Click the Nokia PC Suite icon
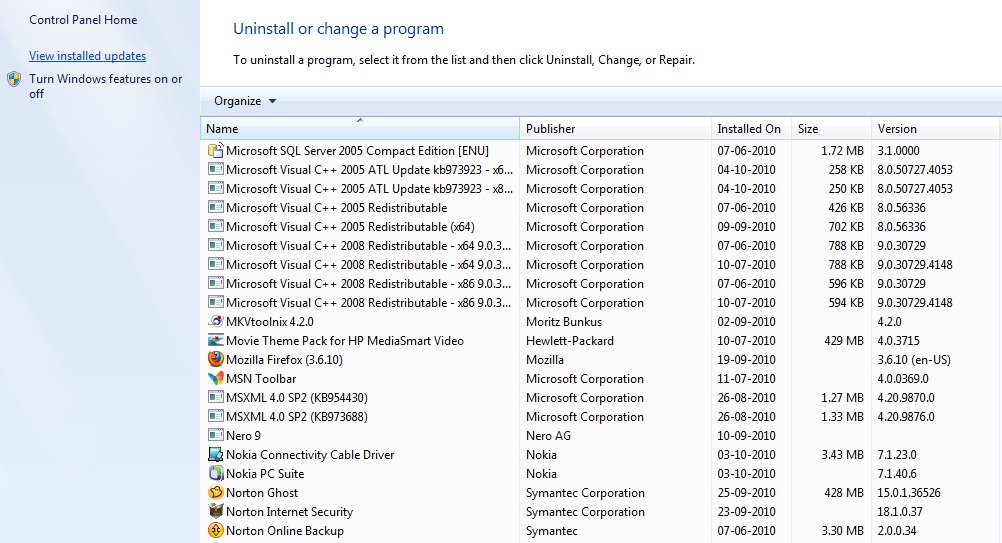Image resolution: width=1002 pixels, height=543 pixels. coord(215,474)
